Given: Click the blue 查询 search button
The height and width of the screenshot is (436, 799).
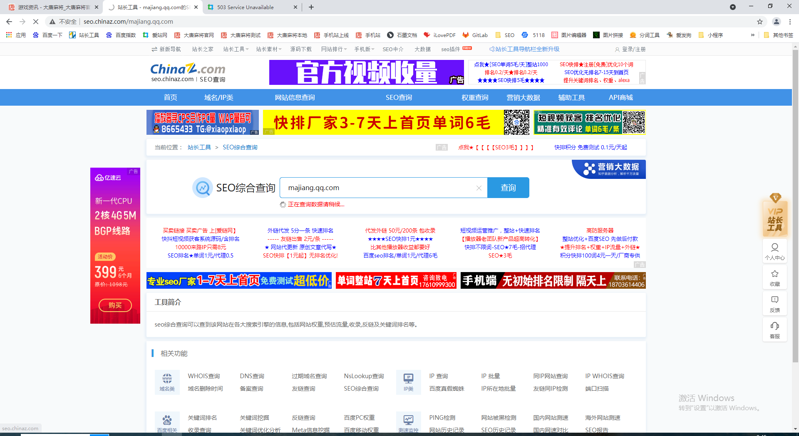Looking at the screenshot, I should [508, 187].
